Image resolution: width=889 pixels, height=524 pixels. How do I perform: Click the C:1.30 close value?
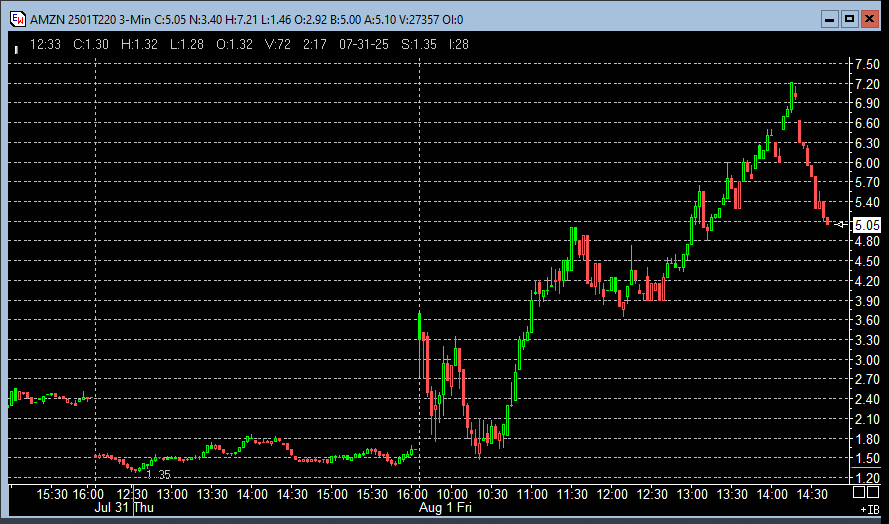(x=91, y=44)
